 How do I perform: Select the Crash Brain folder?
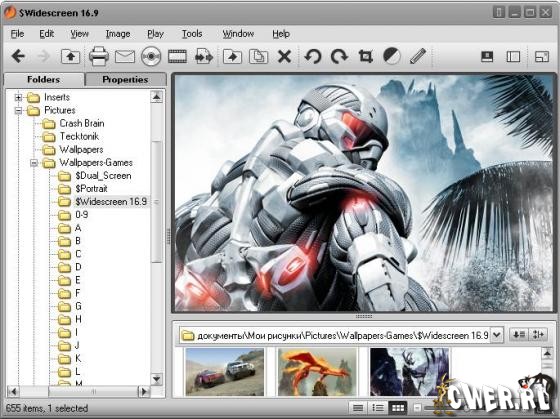coord(81,124)
